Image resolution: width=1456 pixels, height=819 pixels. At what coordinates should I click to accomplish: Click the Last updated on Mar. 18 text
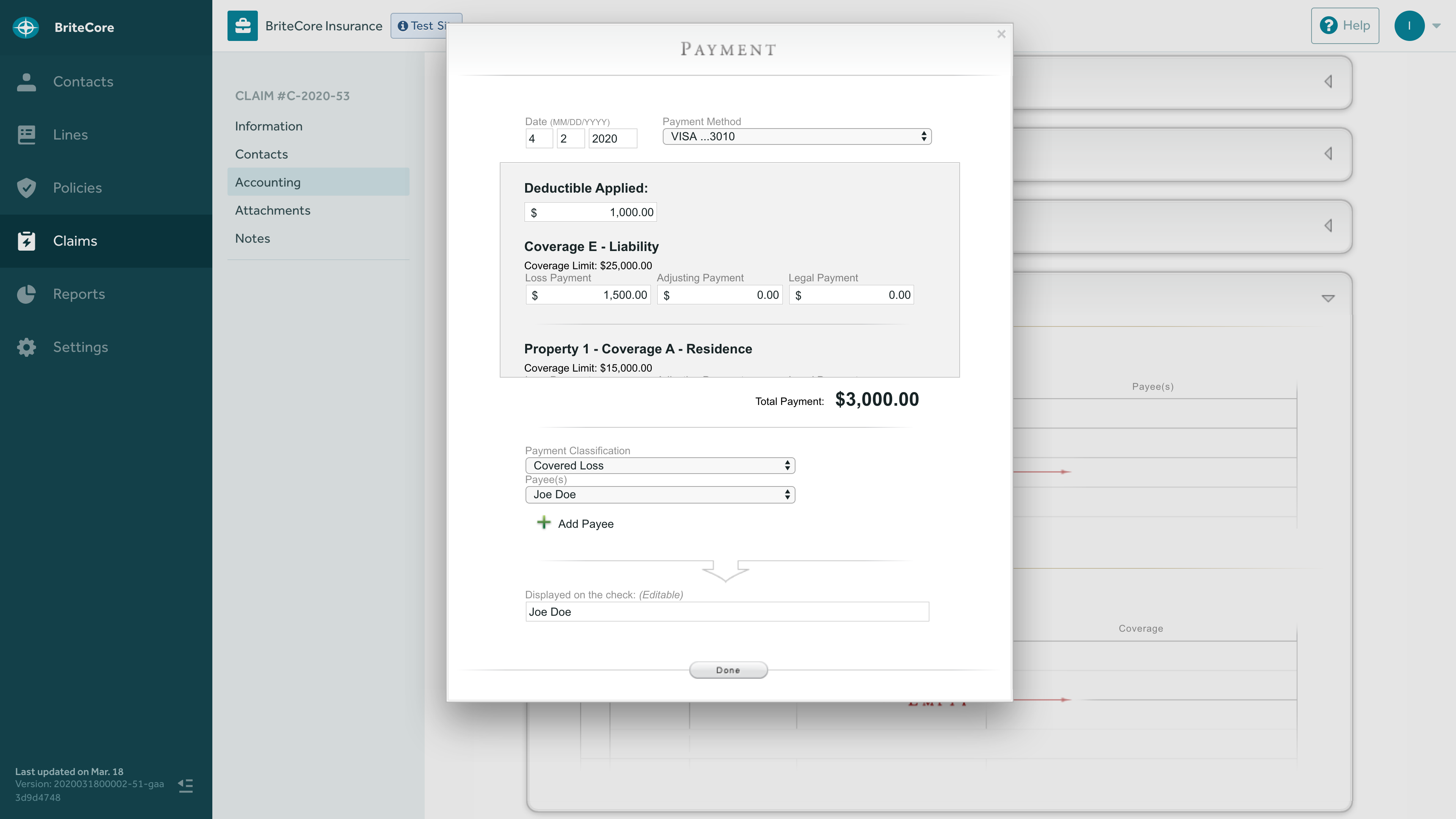[x=69, y=772]
